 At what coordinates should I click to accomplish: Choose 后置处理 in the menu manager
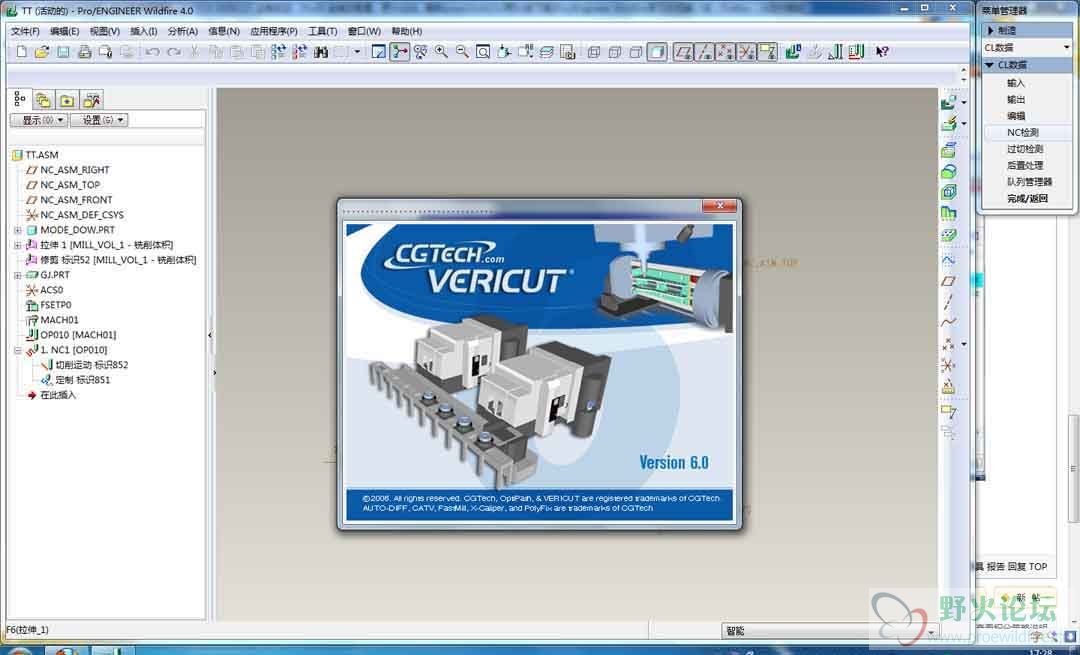[x=1026, y=165]
